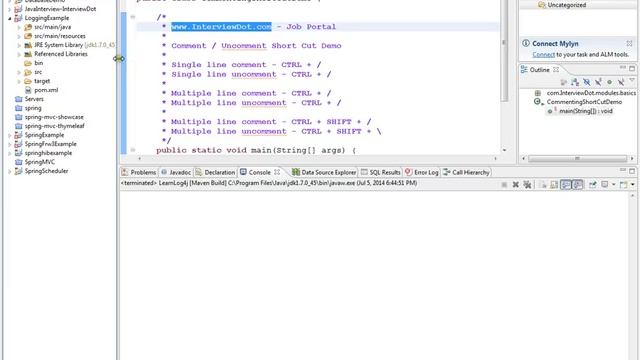Click the Outline horizontal scrollbar
This screenshot has width=640, height=360.
[x=577, y=158]
